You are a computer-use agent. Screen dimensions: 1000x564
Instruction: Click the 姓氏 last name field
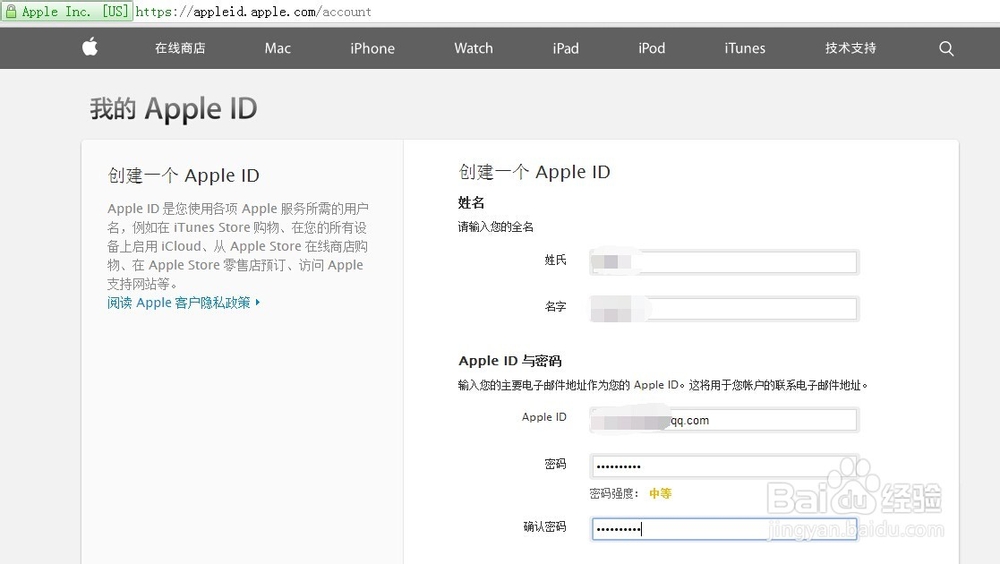724,262
